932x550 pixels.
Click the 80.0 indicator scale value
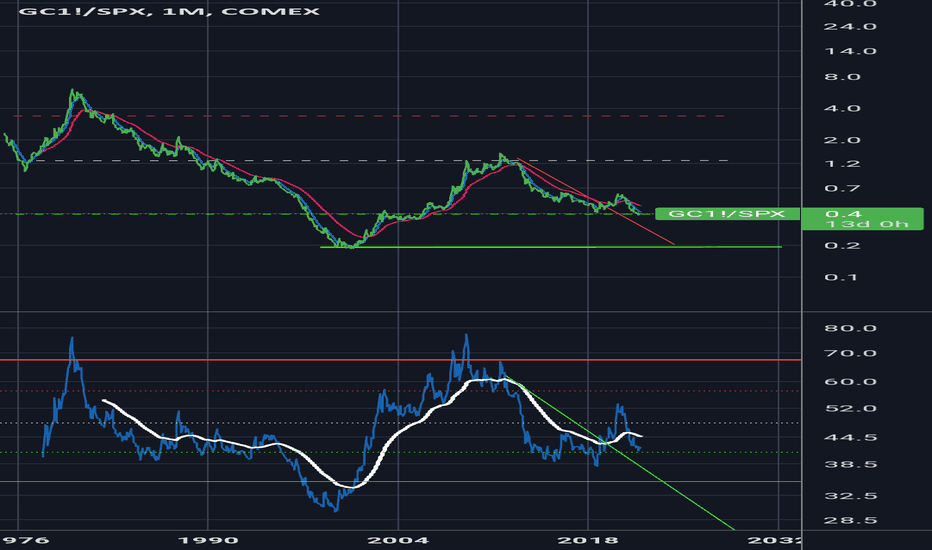click(850, 328)
